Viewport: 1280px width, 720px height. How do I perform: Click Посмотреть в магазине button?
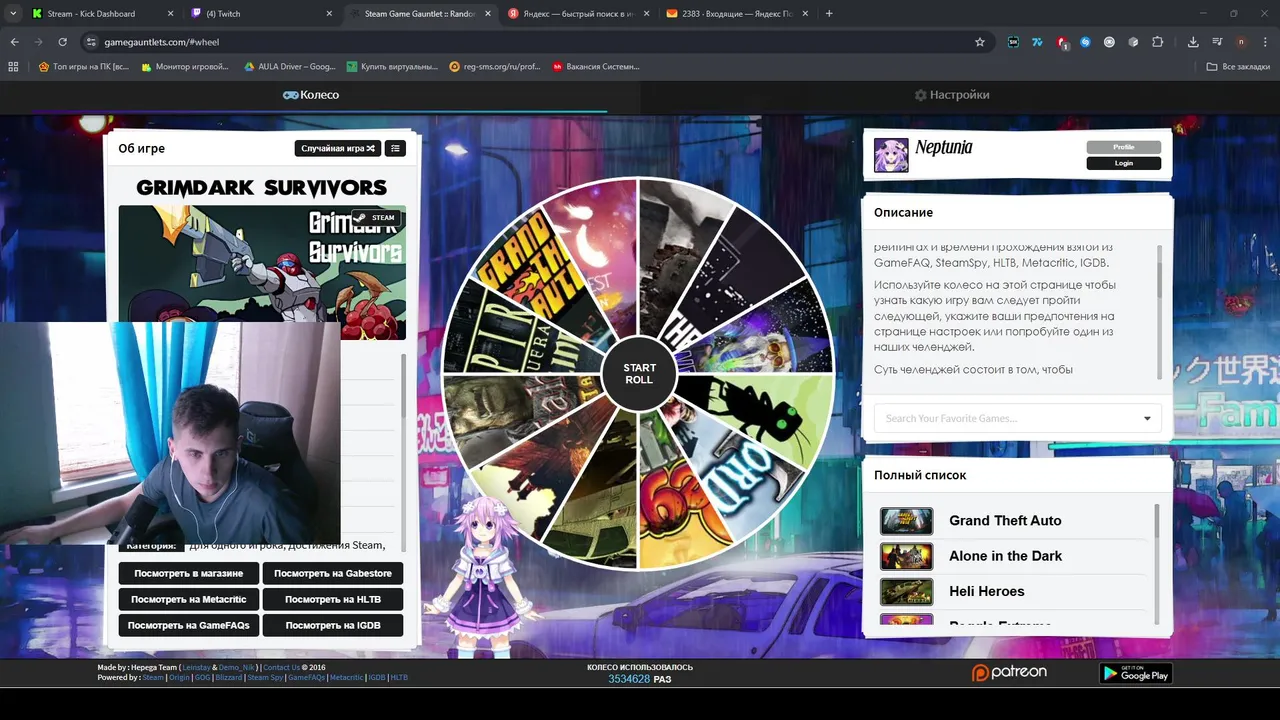pyautogui.click(x=189, y=573)
